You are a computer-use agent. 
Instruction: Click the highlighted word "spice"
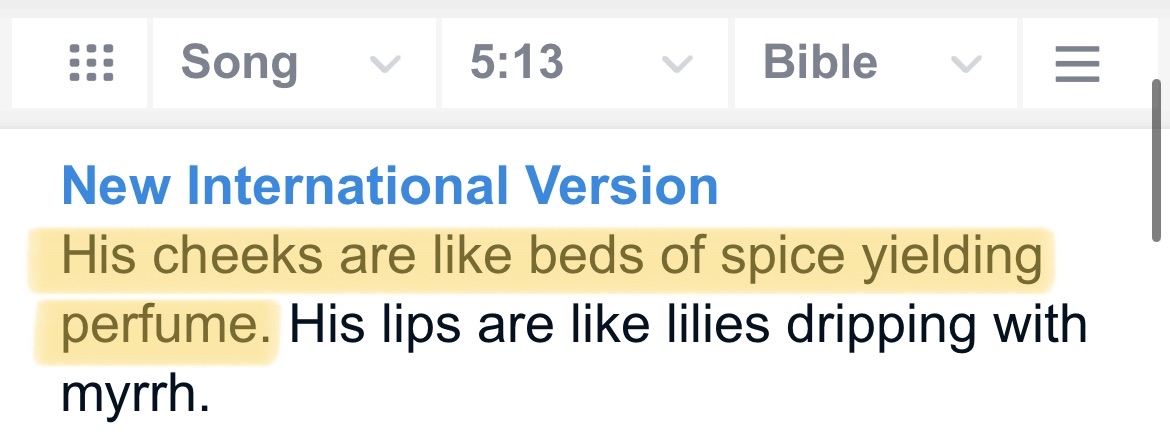point(796,258)
